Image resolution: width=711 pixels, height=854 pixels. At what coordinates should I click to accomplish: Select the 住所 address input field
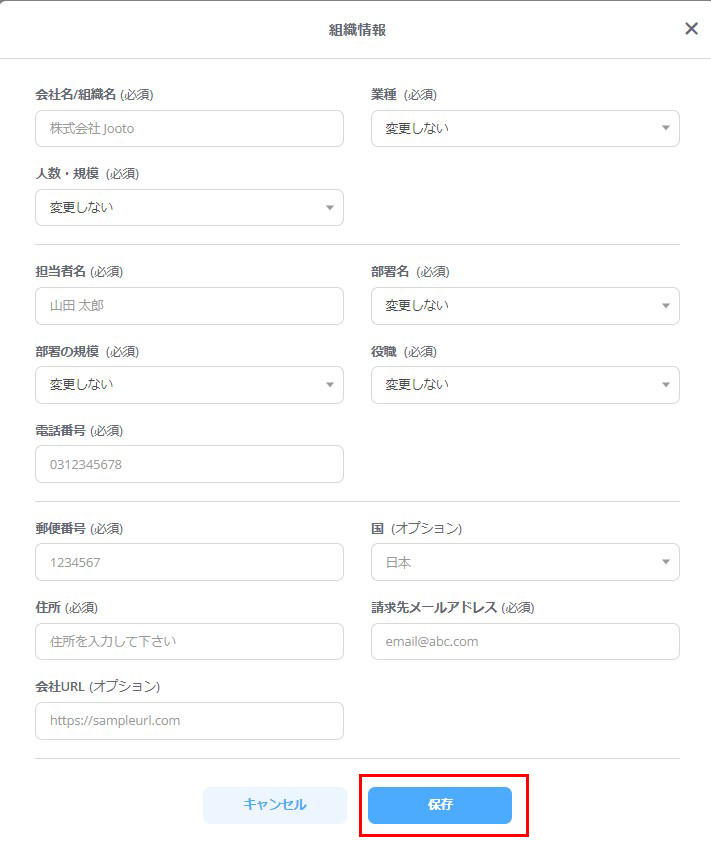tap(189, 641)
